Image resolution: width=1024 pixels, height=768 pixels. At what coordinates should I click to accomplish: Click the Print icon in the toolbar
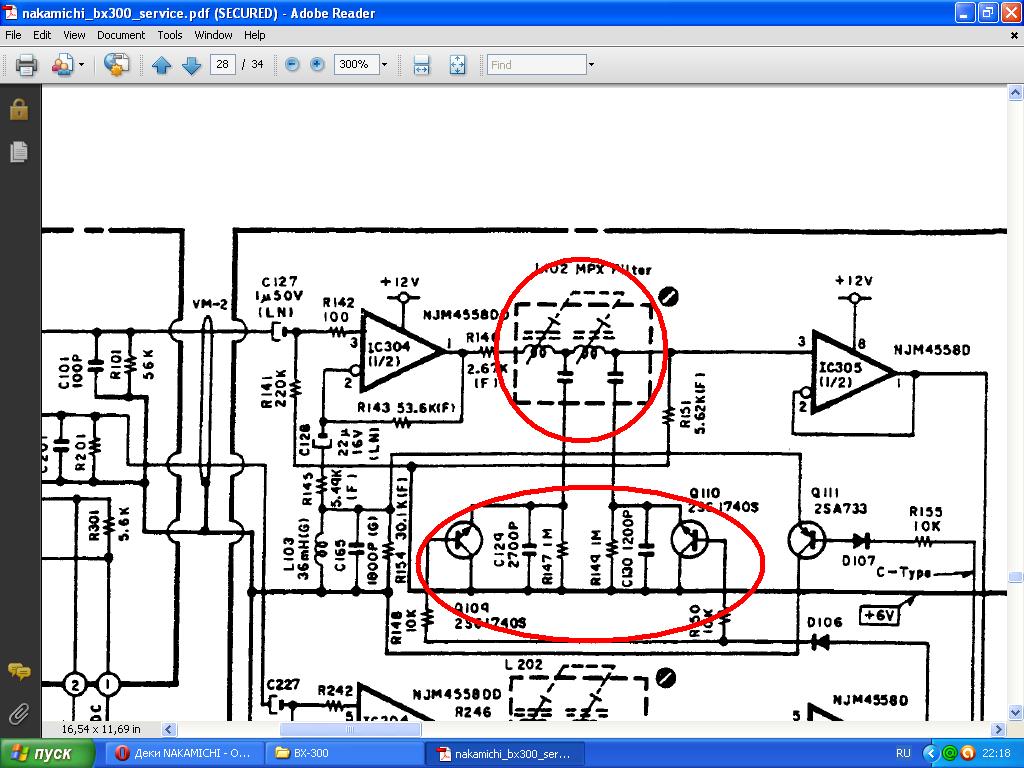pos(26,65)
